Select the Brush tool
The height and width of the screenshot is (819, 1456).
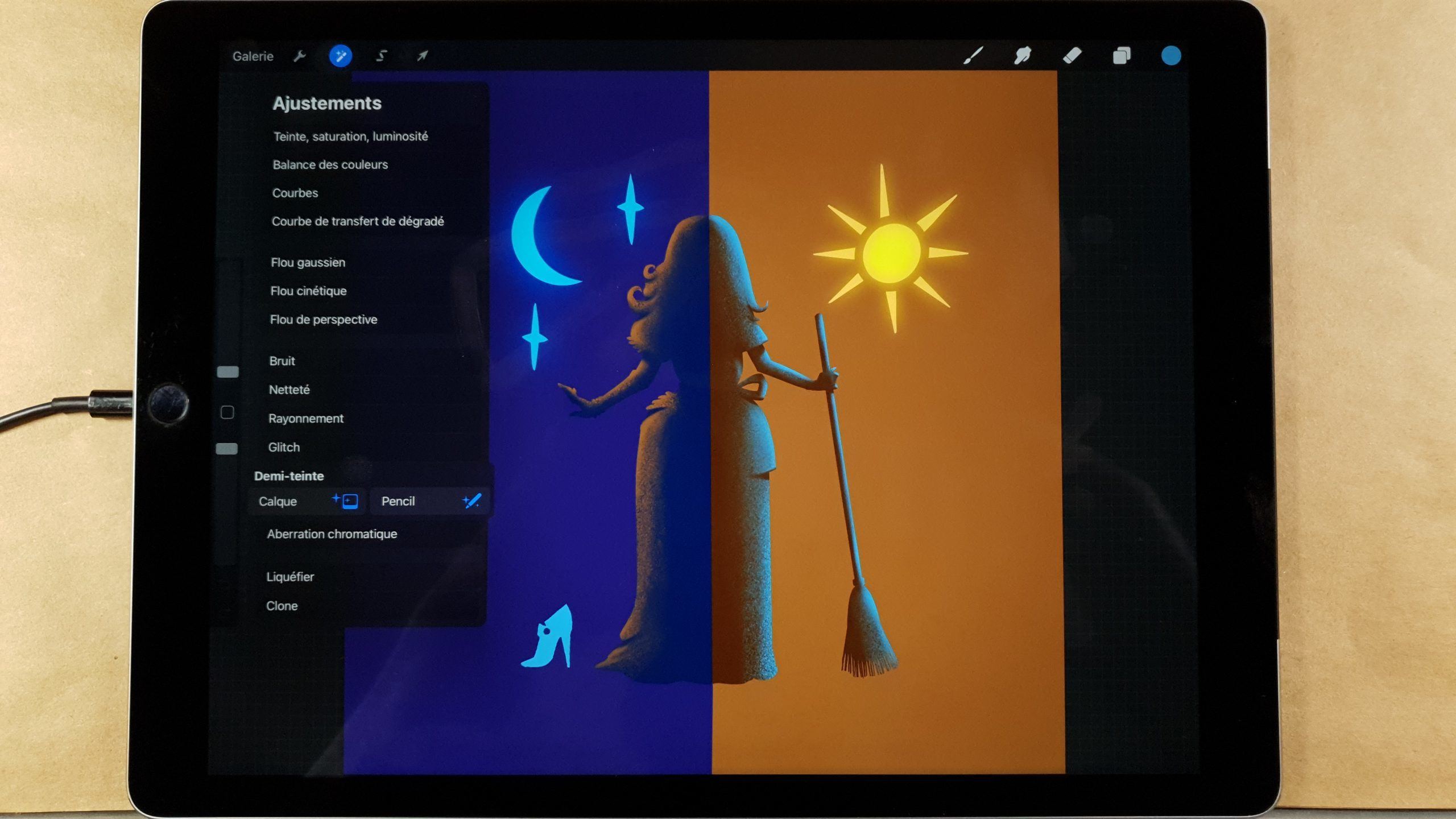[973, 56]
